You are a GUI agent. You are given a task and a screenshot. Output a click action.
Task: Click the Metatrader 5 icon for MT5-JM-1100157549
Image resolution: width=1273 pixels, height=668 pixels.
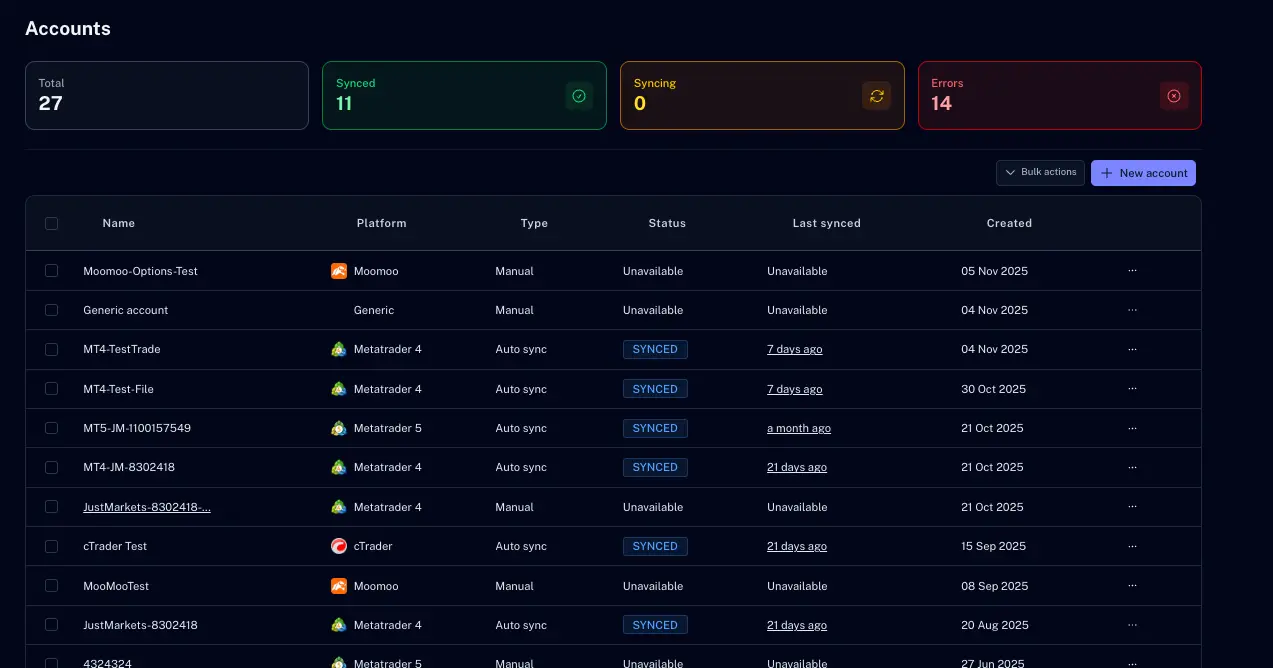coord(339,428)
